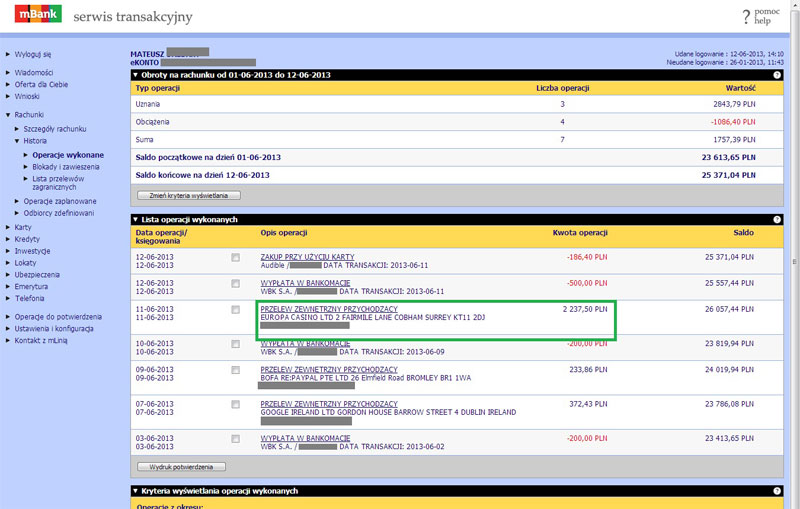This screenshot has height=509, width=800.
Task: Open Ustawienia i konfiguracja
Action: 54,329
